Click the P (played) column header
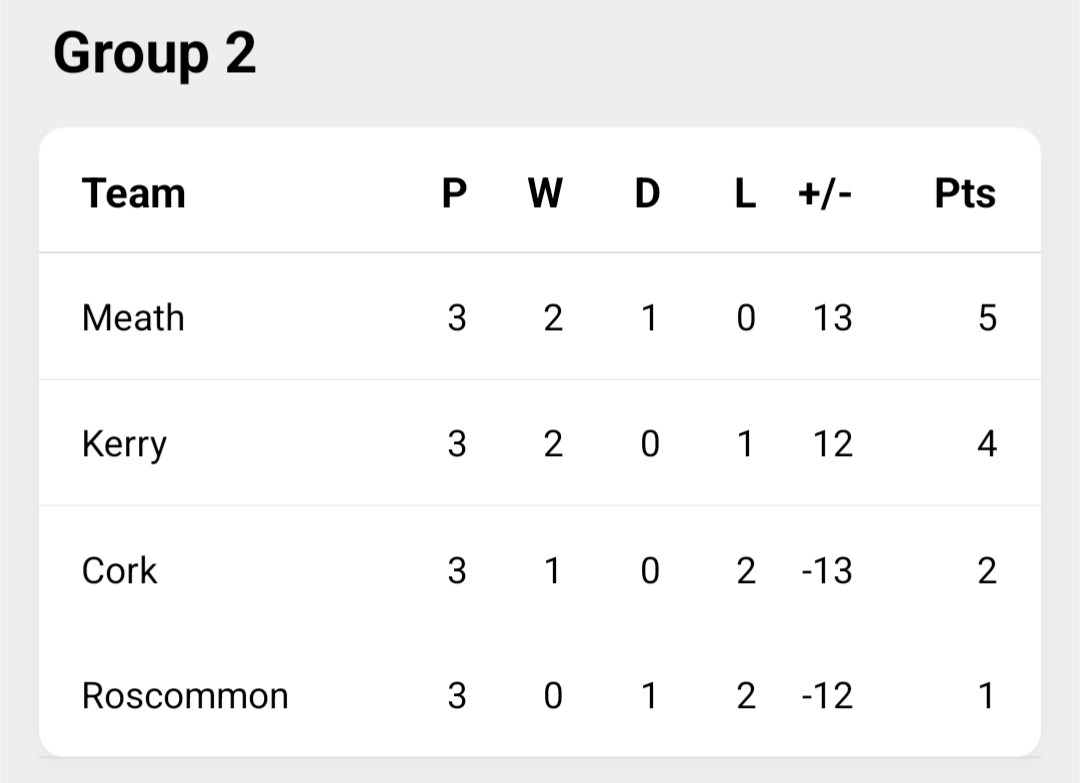This screenshot has width=1080, height=783. (x=455, y=193)
